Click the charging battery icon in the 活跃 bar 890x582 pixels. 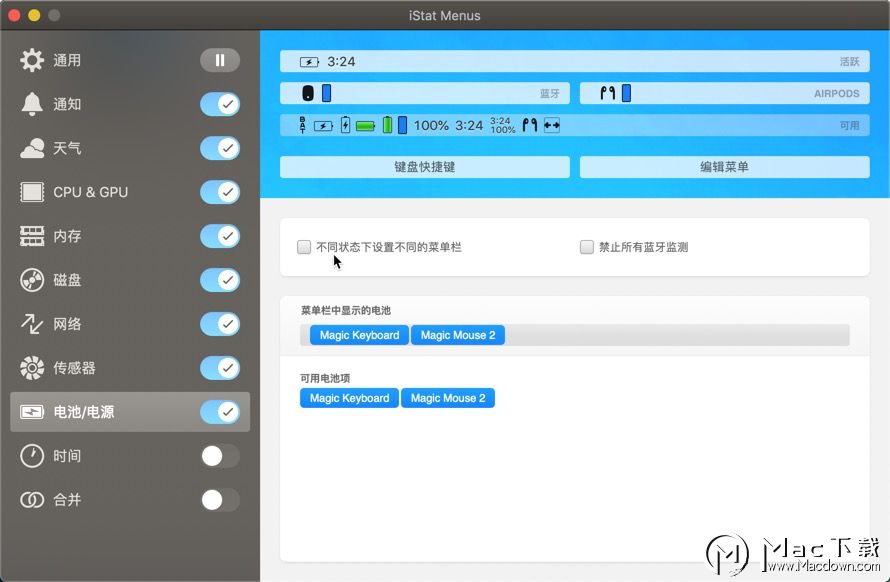click(x=309, y=62)
